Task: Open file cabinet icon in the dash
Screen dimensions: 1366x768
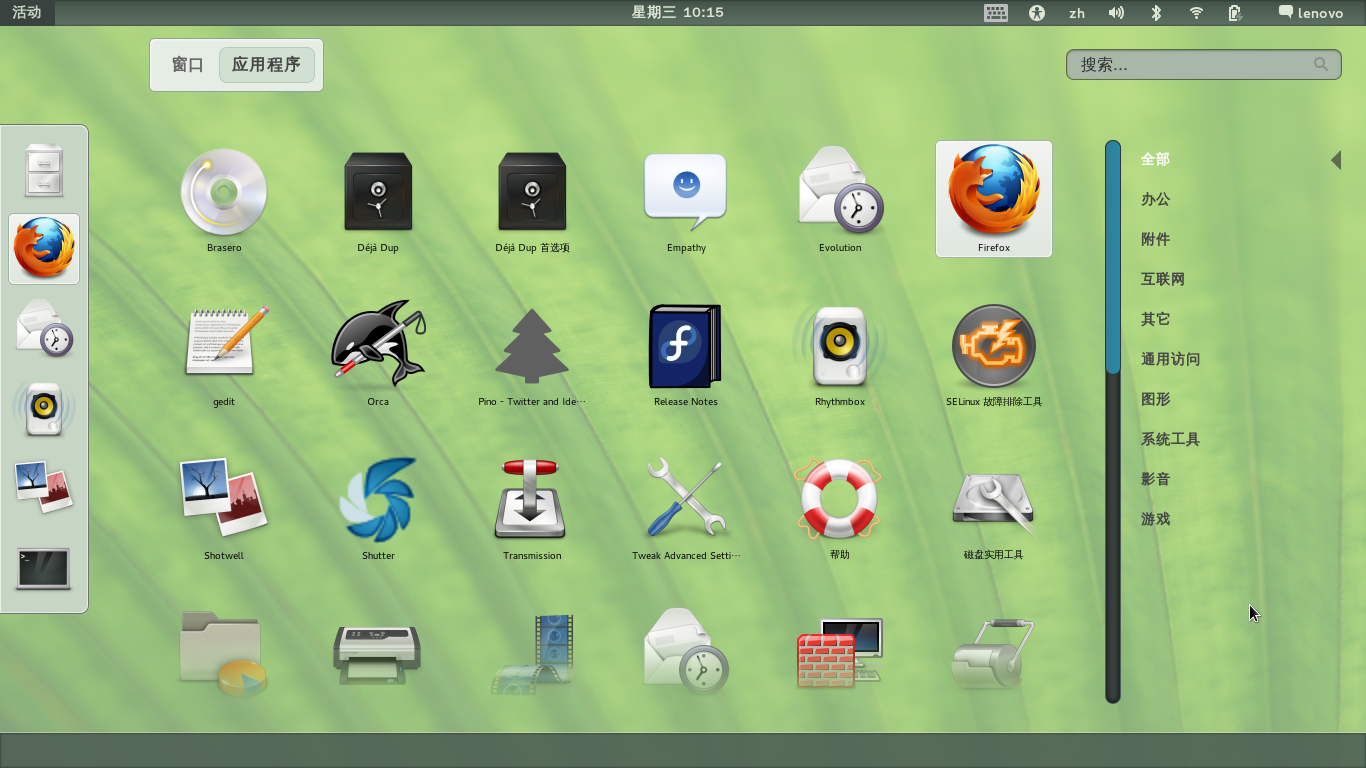Action: [x=44, y=169]
